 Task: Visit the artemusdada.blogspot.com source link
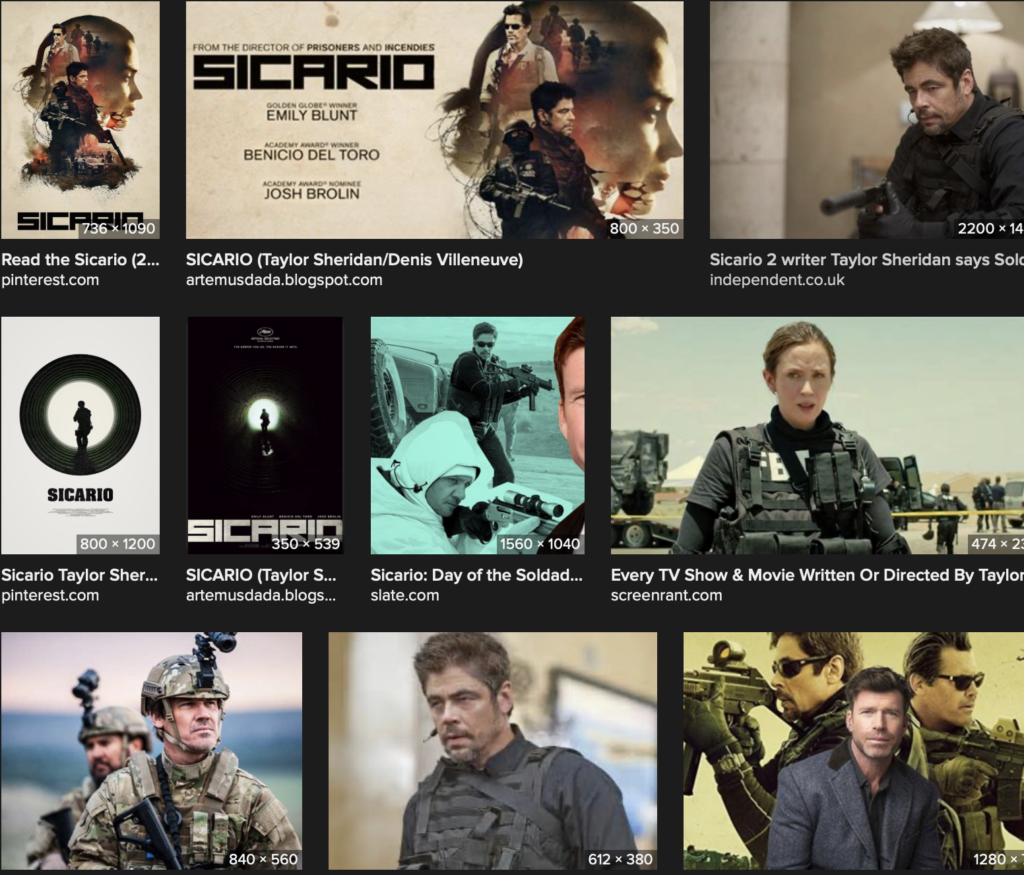pos(284,280)
